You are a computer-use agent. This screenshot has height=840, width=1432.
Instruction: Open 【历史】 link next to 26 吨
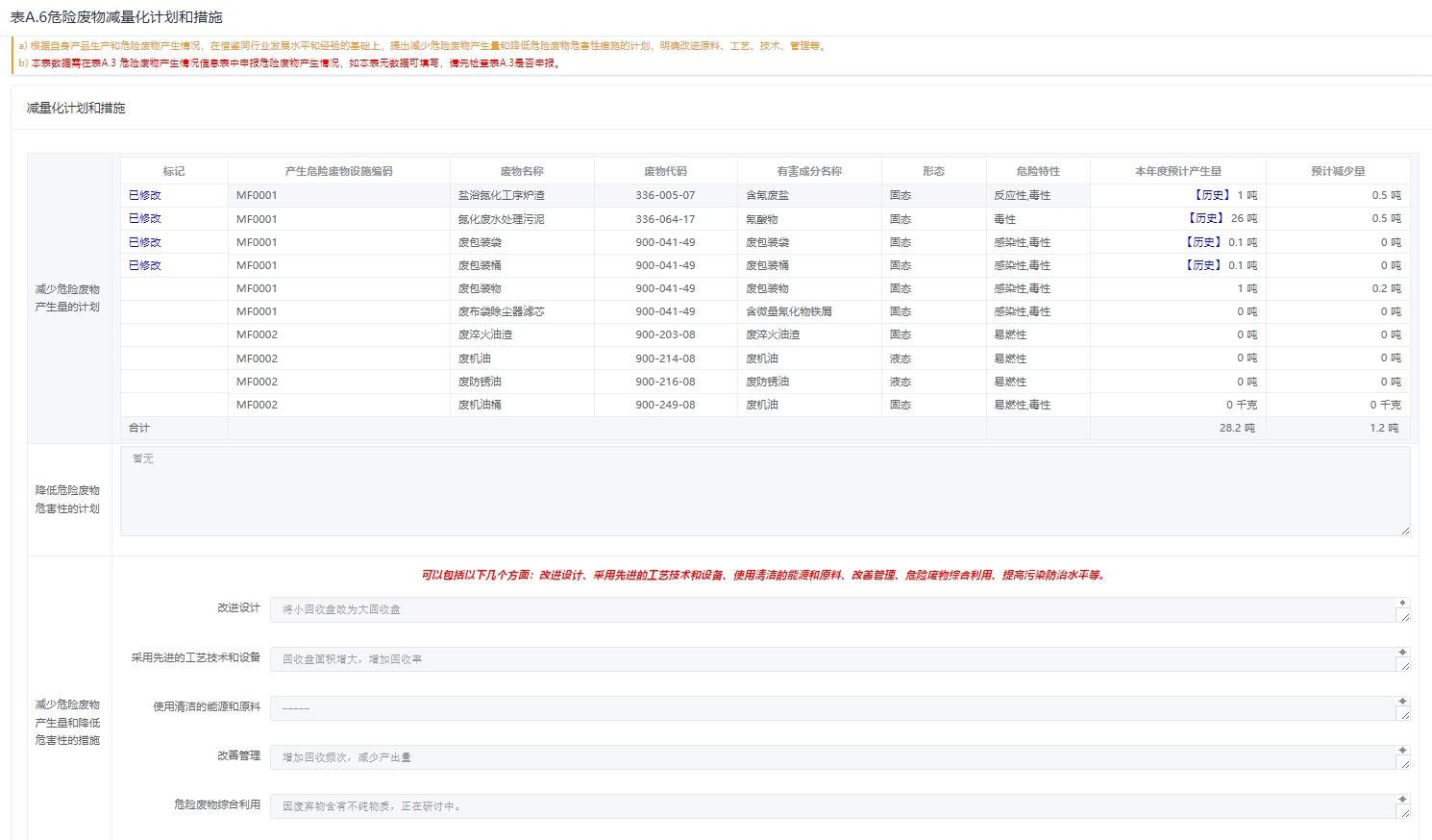[x=1205, y=218]
